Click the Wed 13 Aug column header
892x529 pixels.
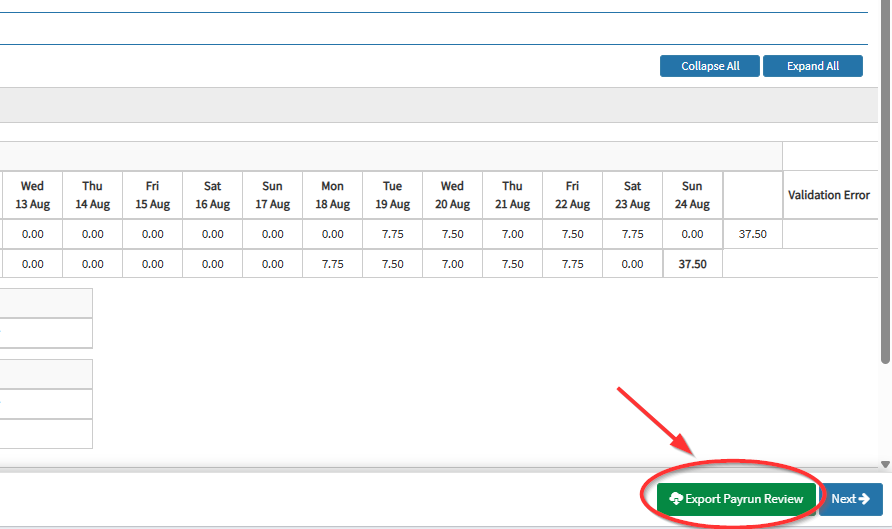(32, 195)
